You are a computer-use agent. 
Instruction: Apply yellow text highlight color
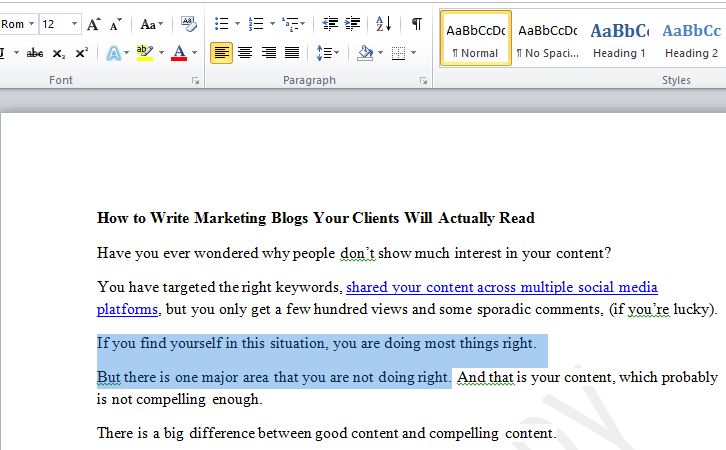(145, 53)
